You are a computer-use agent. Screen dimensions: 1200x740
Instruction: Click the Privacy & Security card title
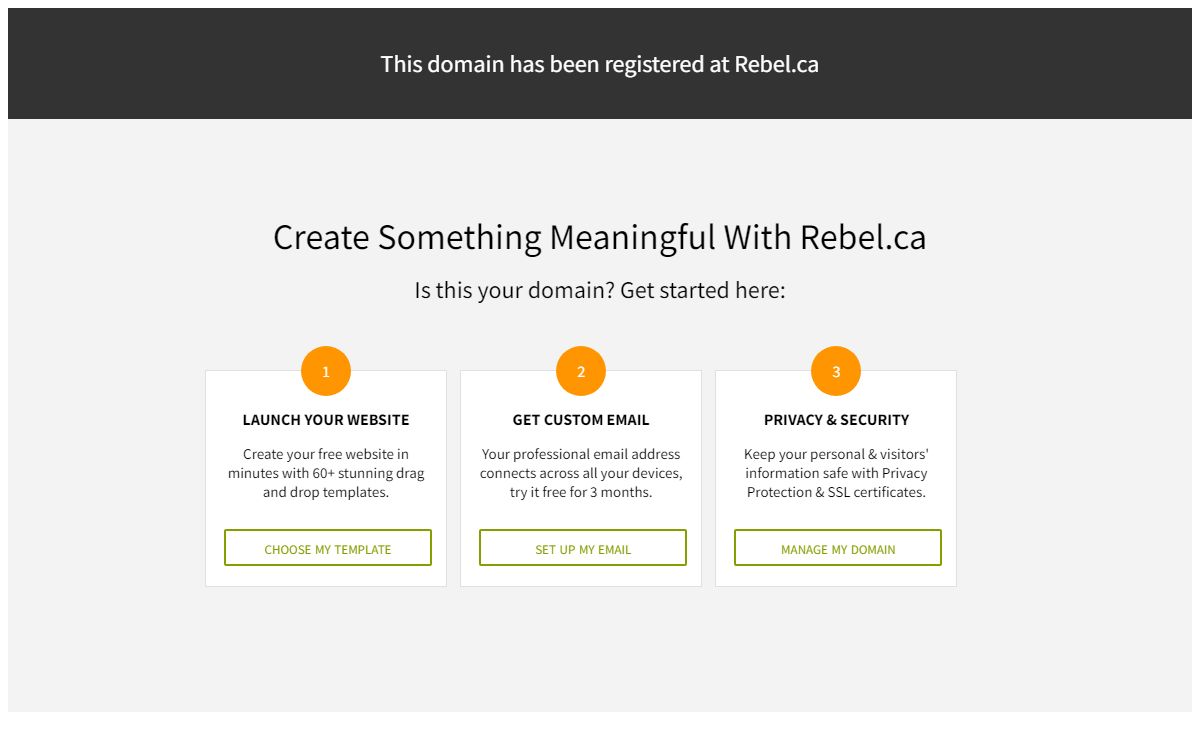(837, 420)
